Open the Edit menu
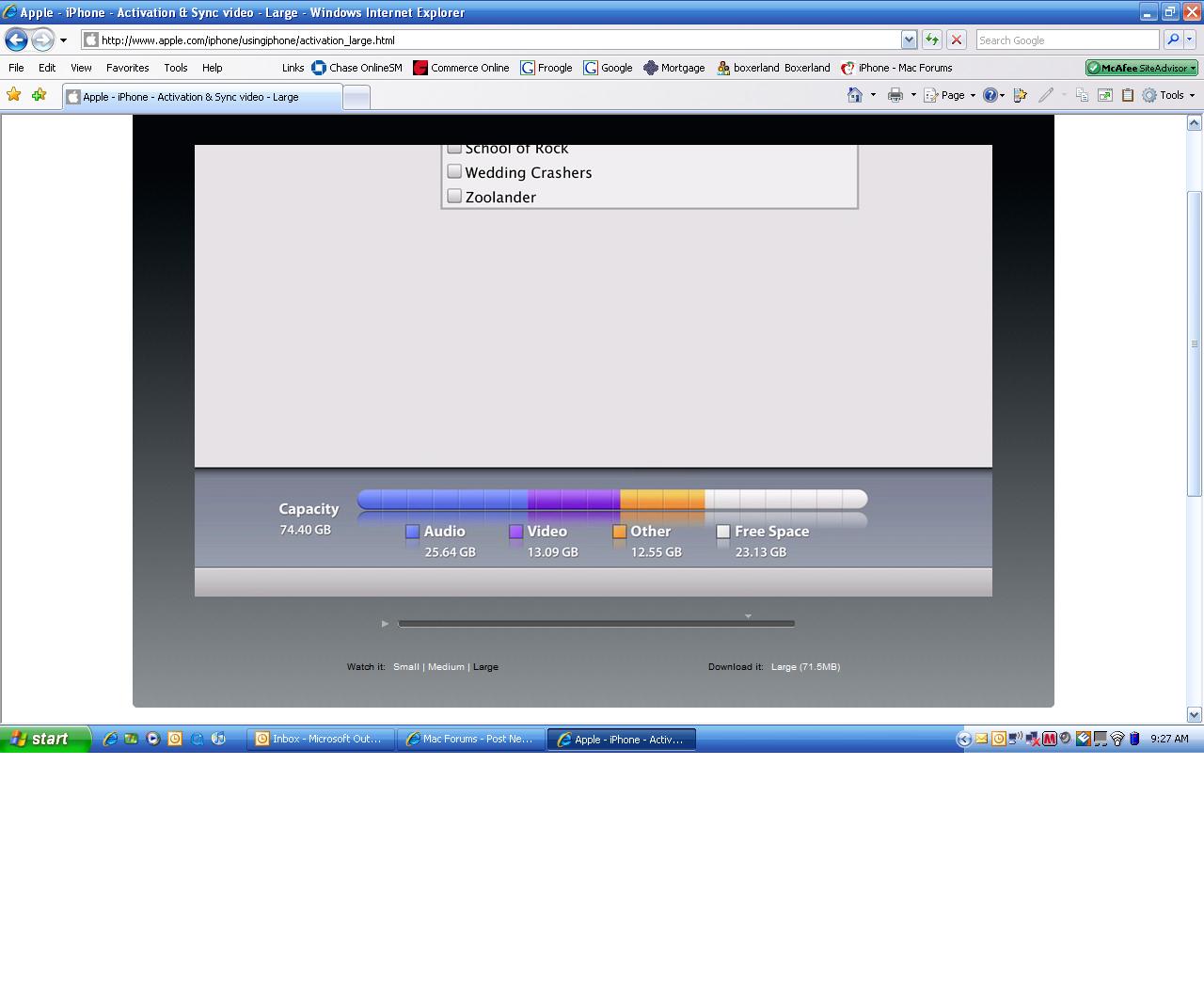The image size is (1204, 988). pos(47,68)
